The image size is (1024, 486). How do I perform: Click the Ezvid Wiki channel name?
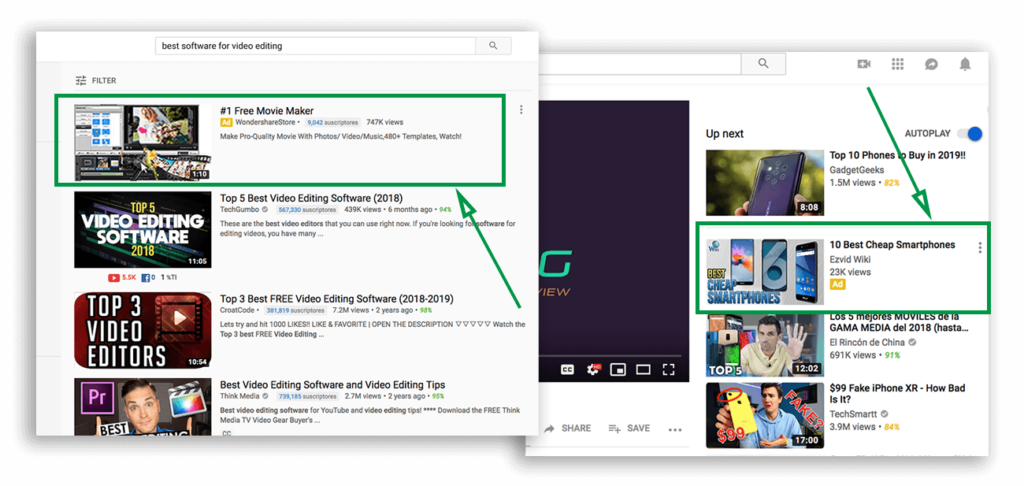(x=850, y=259)
